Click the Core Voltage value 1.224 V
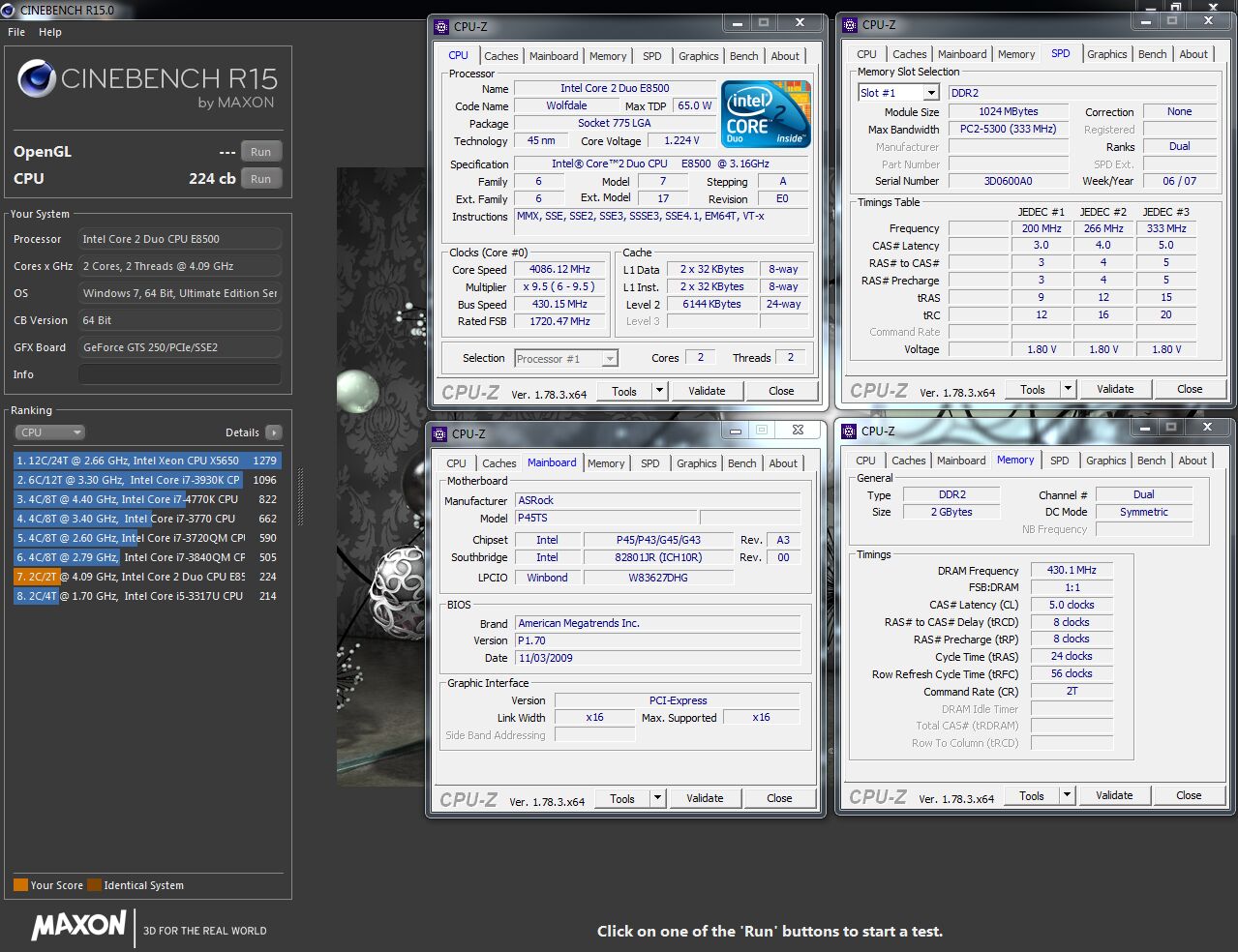Screen dimensions: 1238x952 (x=681, y=141)
